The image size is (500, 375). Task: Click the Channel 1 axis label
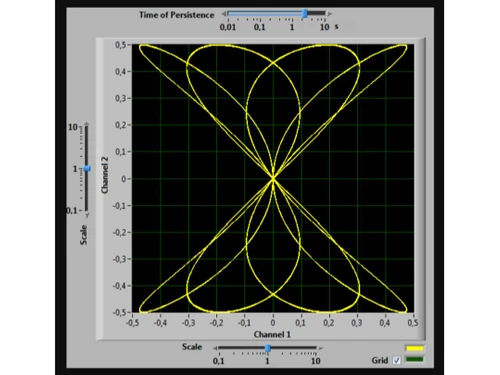click(272, 334)
